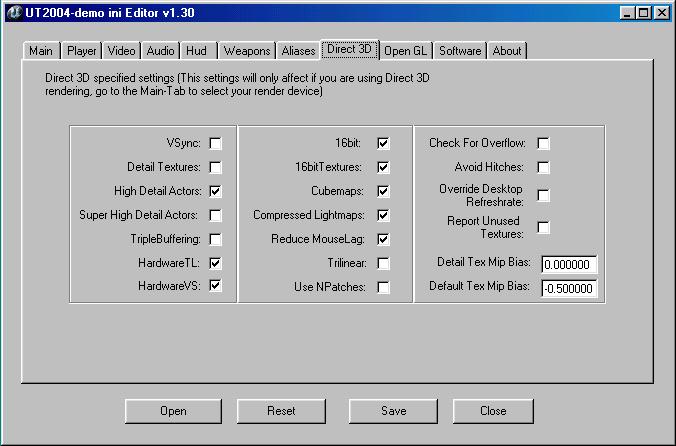Viewport: 676px width, 446px height.
Task: Uncheck HardwareTL option
Action: point(215,263)
